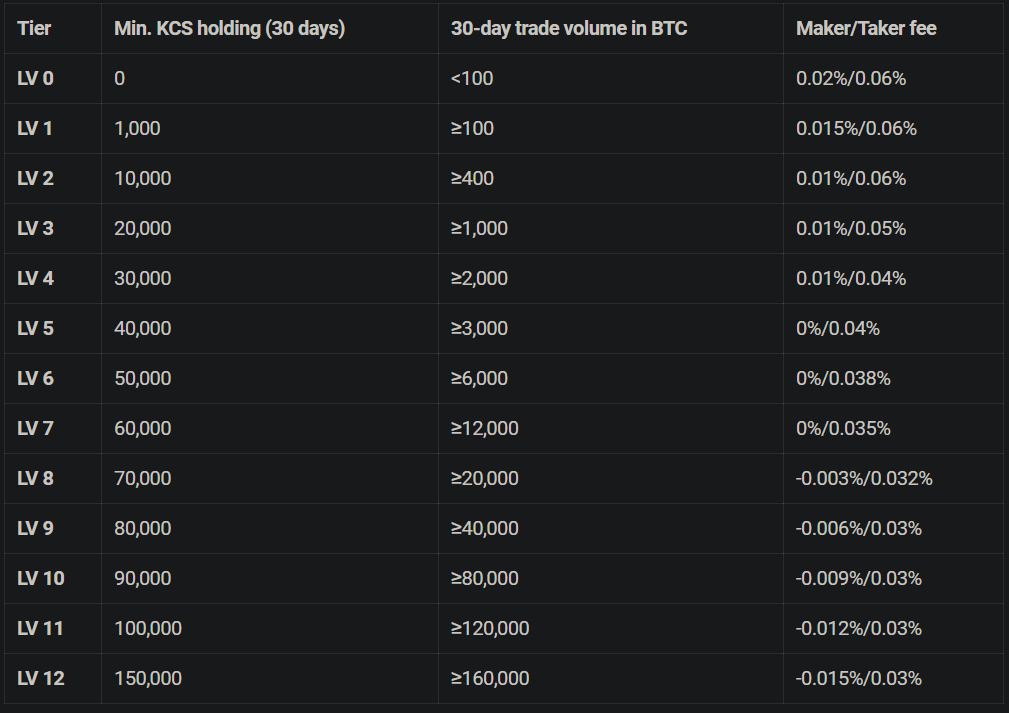1009x713 pixels.
Task: Select the LV 10 tier label
Action: coord(41,579)
